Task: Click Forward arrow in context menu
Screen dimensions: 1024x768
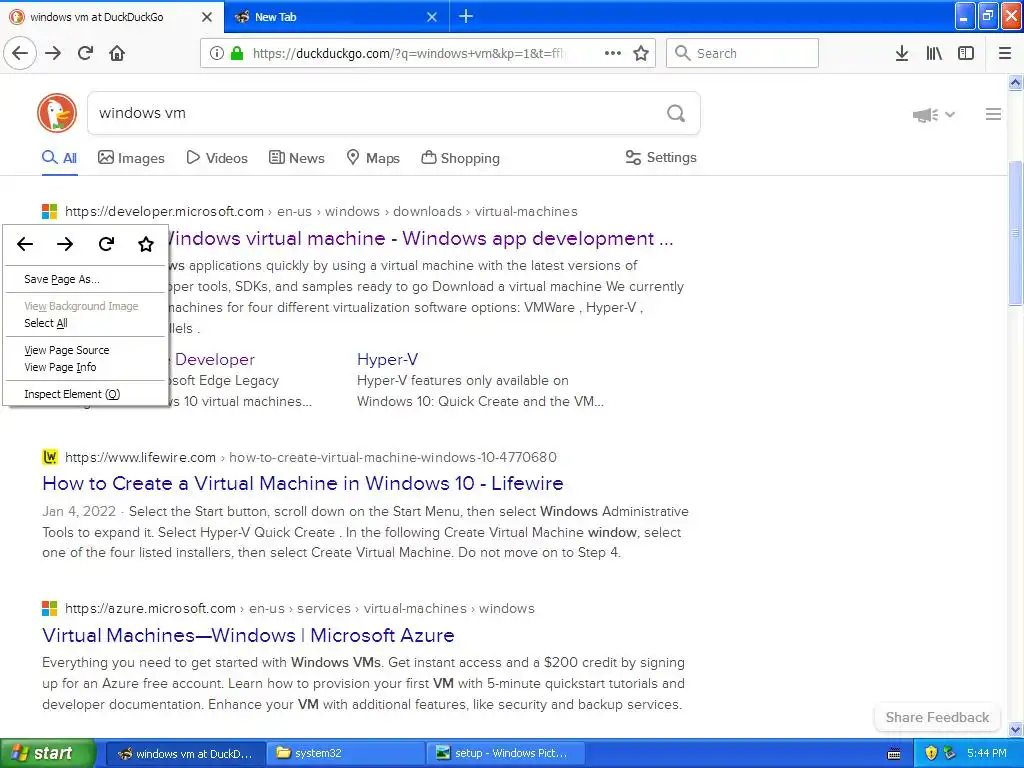Action: 65,244
